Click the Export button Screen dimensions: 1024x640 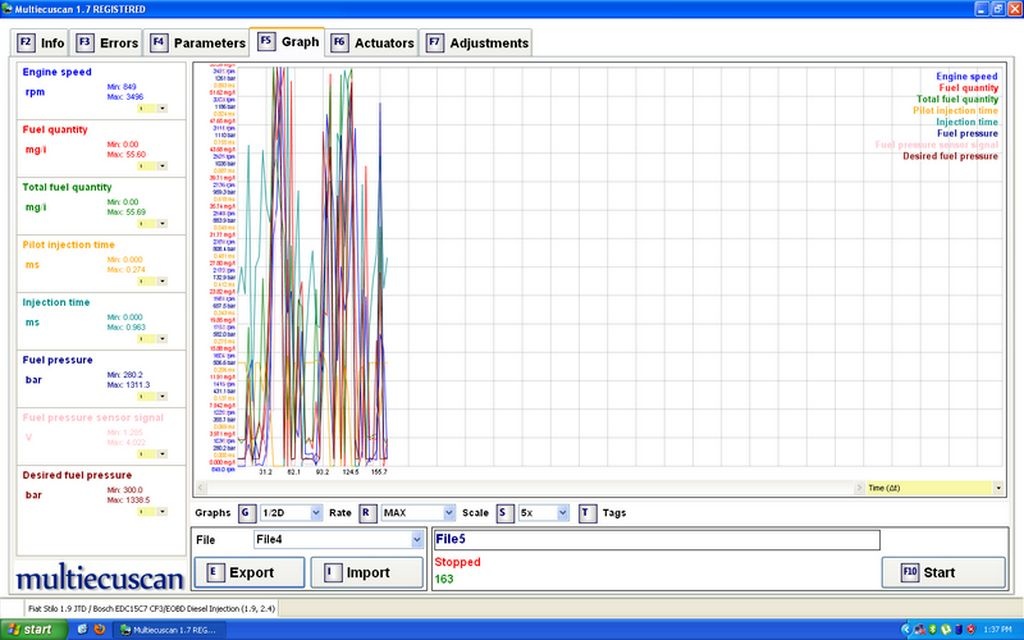[249, 573]
